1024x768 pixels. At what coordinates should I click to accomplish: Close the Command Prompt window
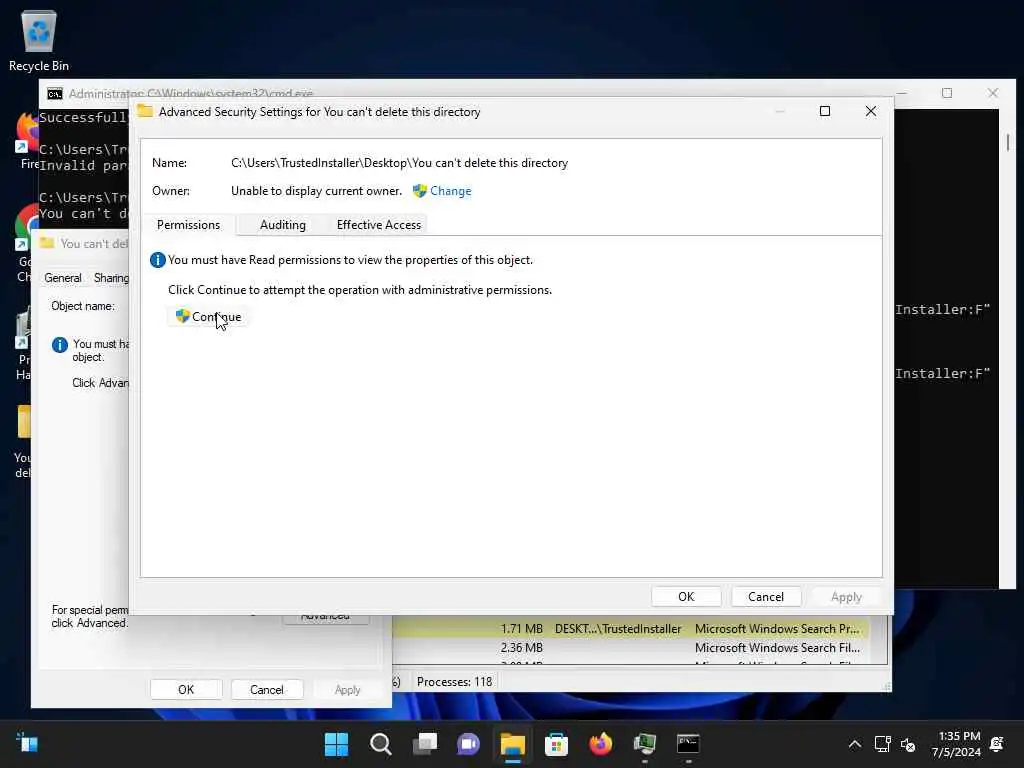point(993,93)
